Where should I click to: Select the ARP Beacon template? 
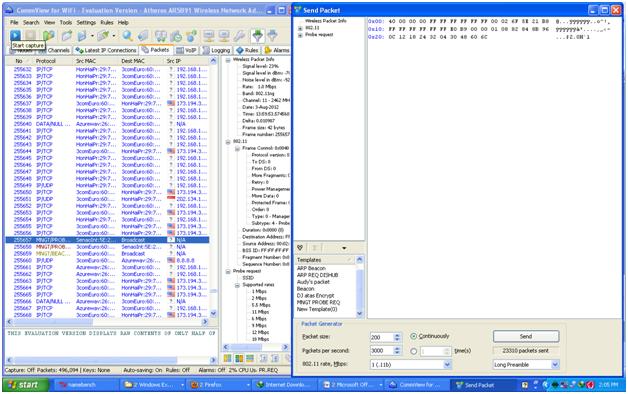pos(311,268)
